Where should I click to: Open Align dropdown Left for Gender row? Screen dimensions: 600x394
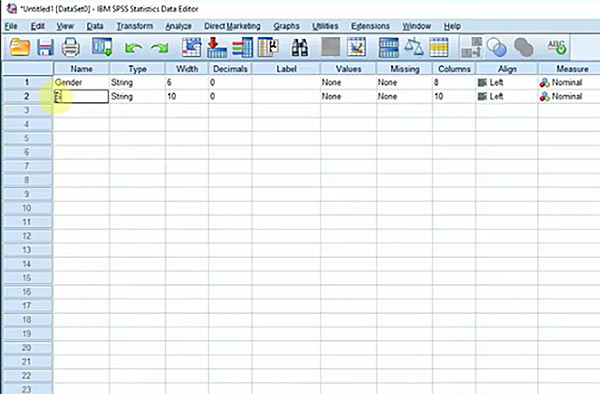pos(507,82)
